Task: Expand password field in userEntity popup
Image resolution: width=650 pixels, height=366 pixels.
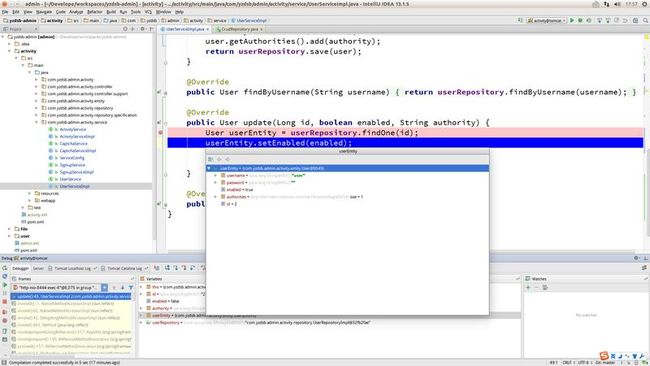Action: tap(216, 182)
